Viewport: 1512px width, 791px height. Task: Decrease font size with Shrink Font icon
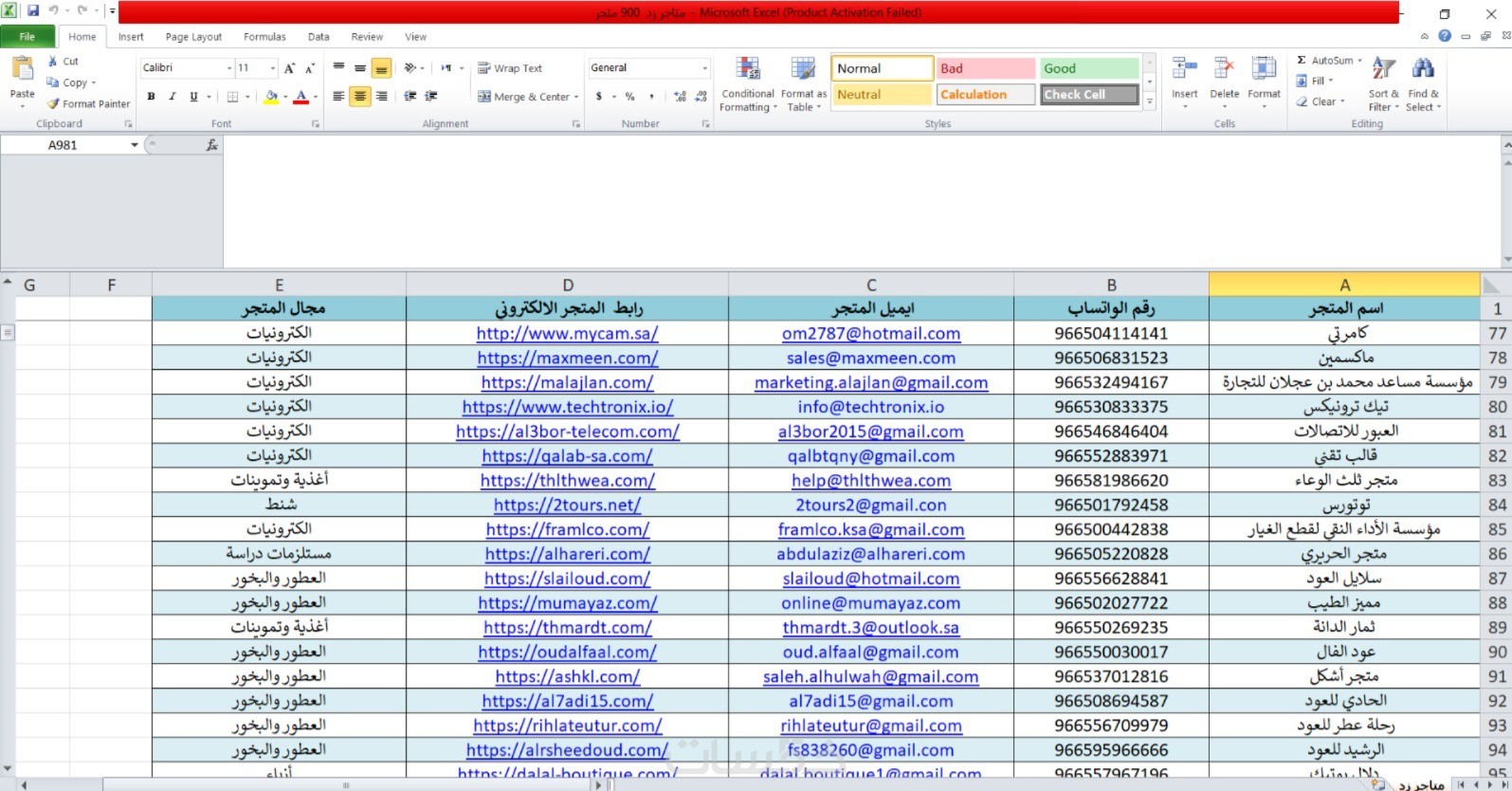[309, 68]
